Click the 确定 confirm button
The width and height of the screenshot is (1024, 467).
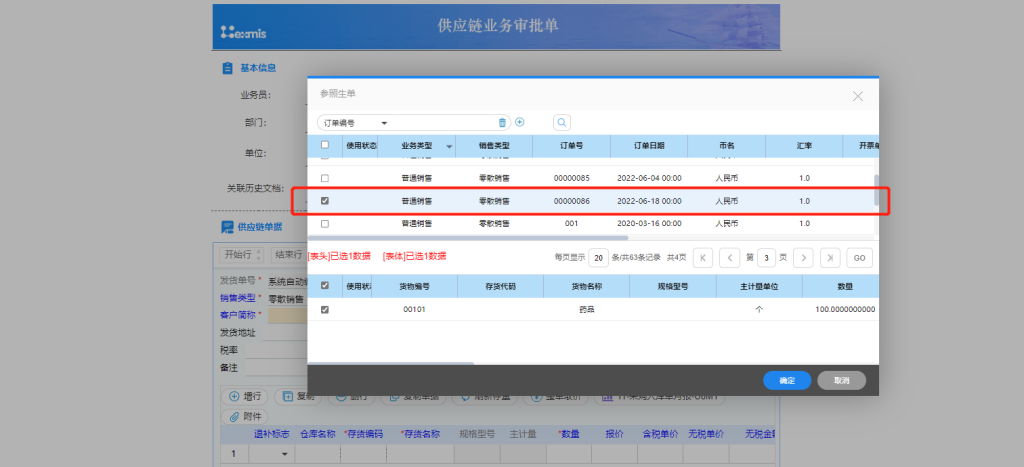(x=787, y=380)
